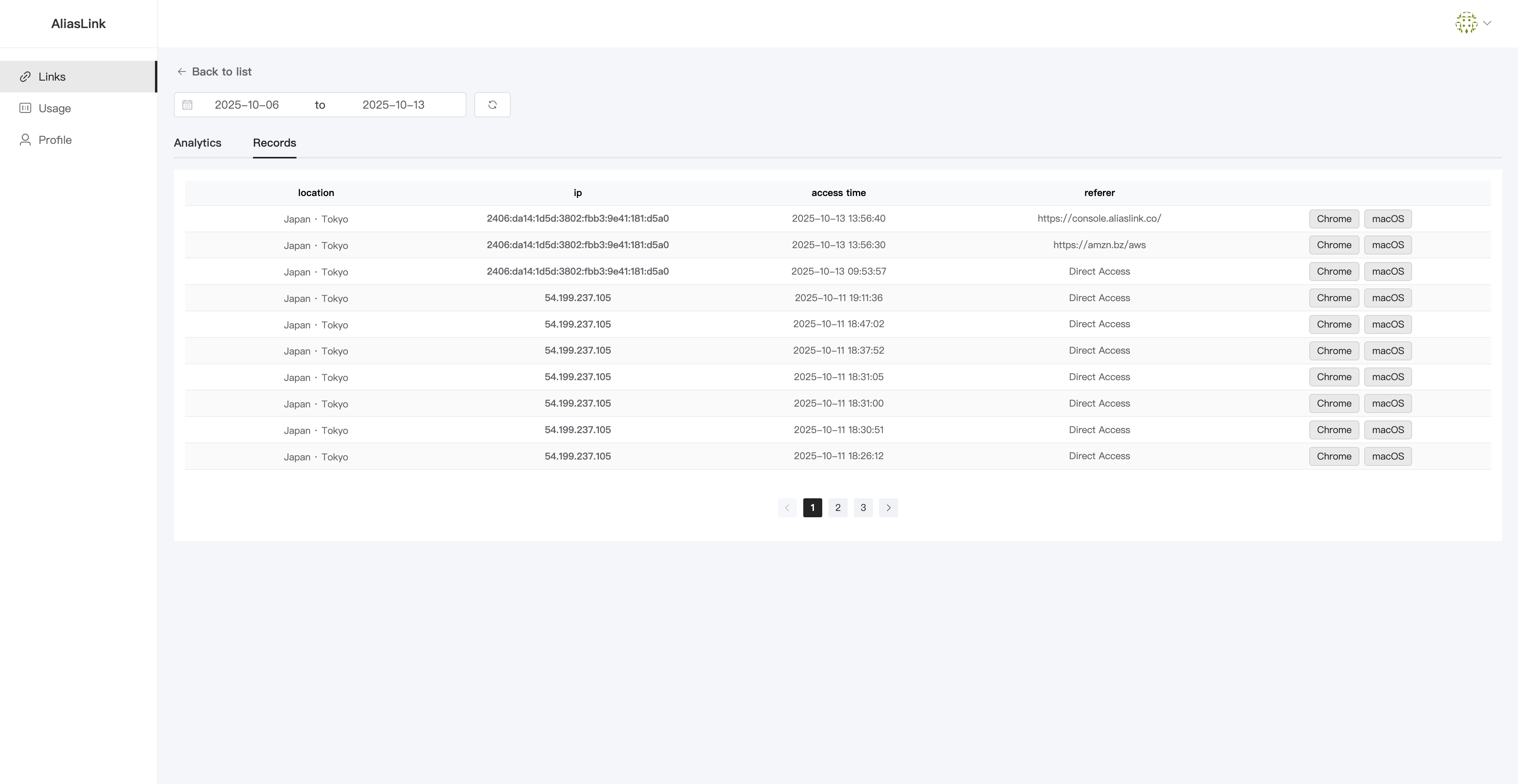Click the access time column header
Image resolution: width=1518 pixels, height=784 pixels.
click(x=838, y=192)
